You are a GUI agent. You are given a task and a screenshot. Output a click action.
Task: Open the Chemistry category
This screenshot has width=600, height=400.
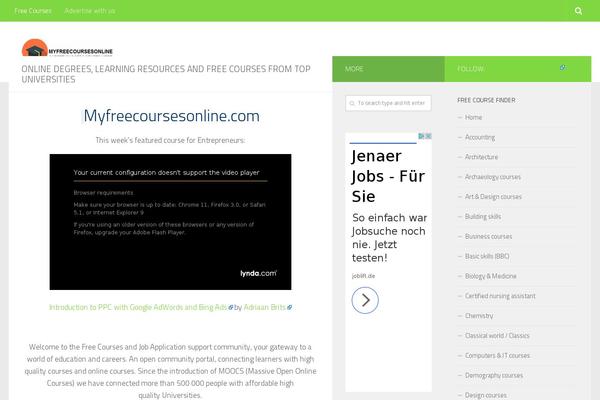(479, 316)
